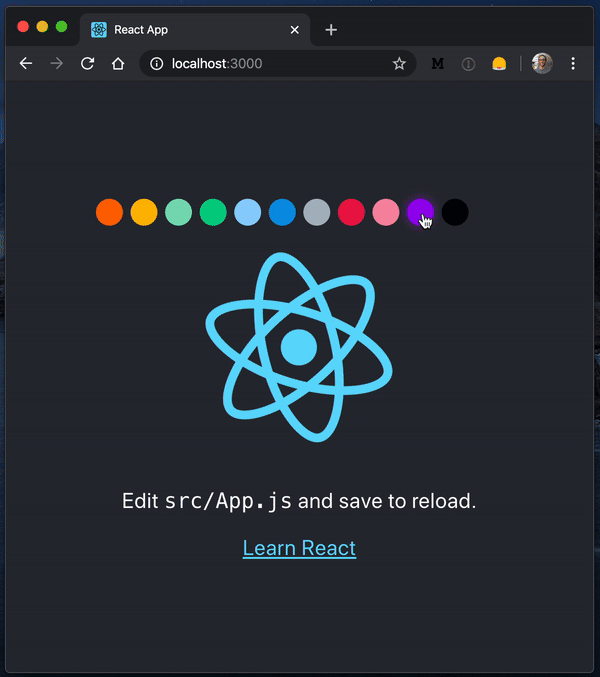Pick the light blue color swatch
Image resolution: width=600 pixels, height=677 pixels.
tap(247, 212)
